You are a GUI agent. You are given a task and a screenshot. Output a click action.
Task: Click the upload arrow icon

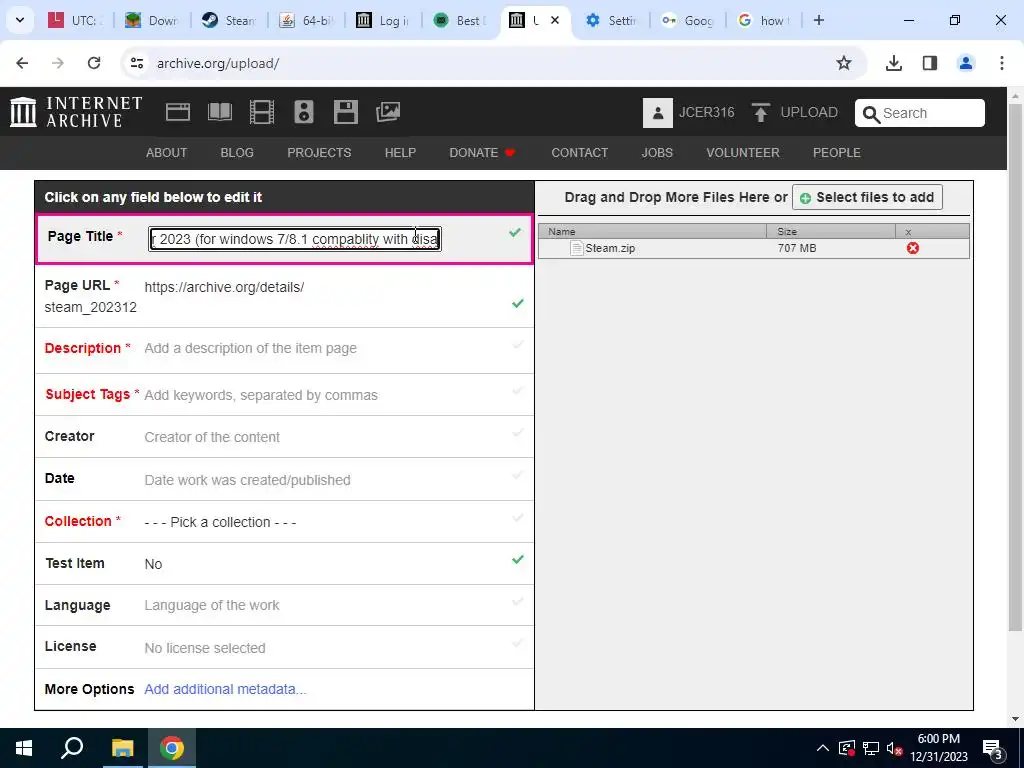tap(760, 112)
